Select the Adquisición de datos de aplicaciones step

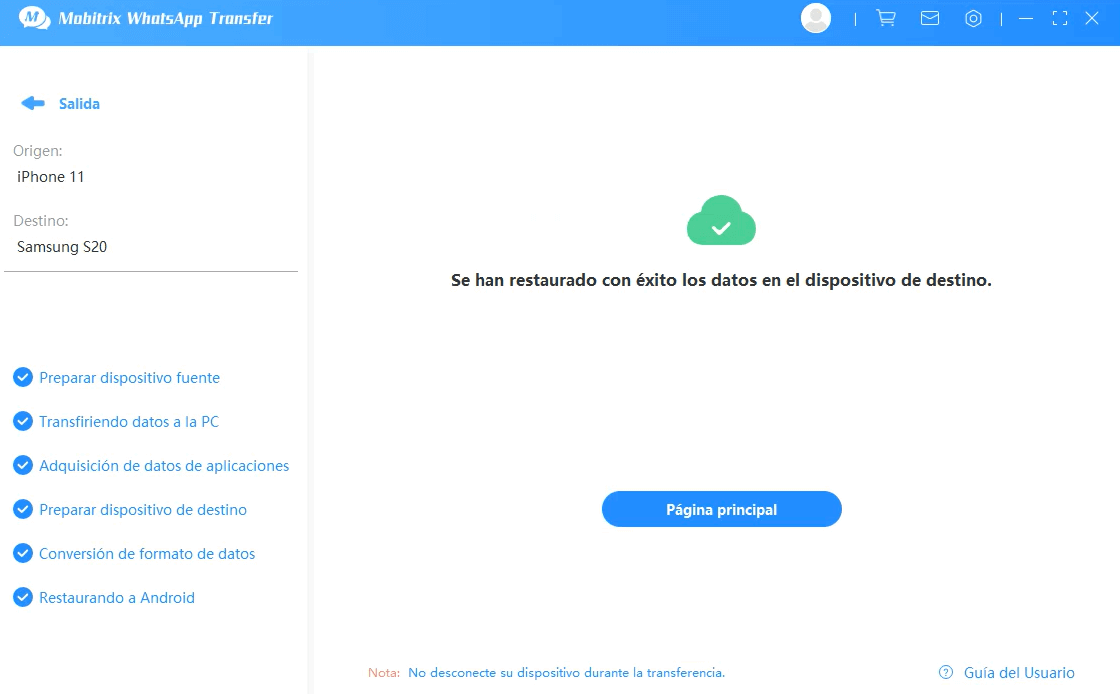tap(164, 466)
